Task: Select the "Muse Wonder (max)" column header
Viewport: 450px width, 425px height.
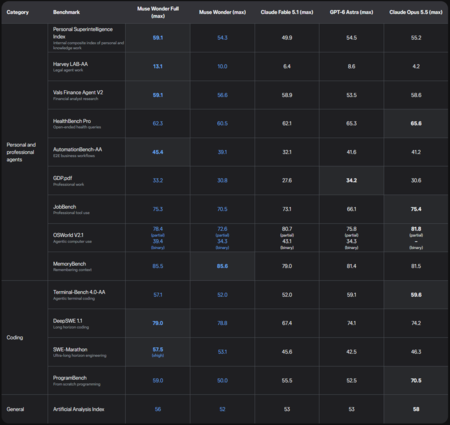Action: [x=222, y=12]
